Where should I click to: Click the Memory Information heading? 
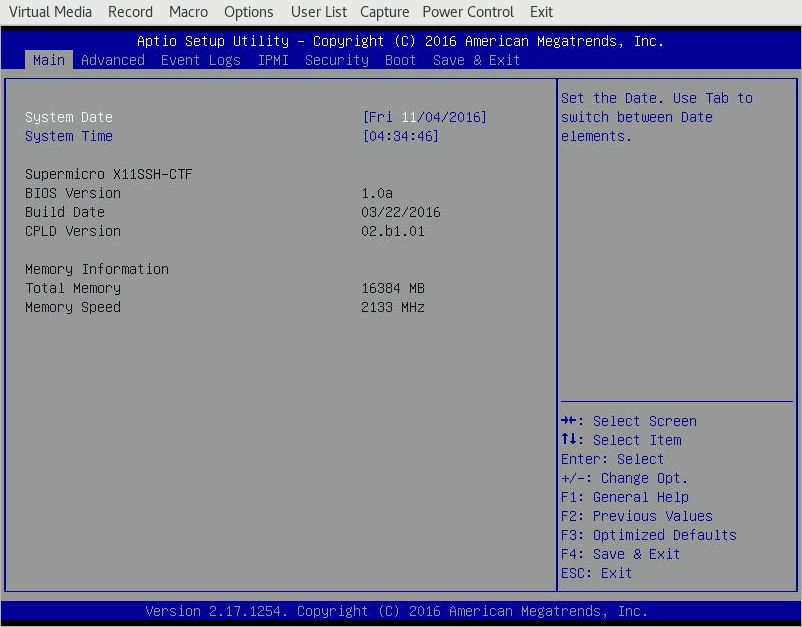(x=97, y=269)
